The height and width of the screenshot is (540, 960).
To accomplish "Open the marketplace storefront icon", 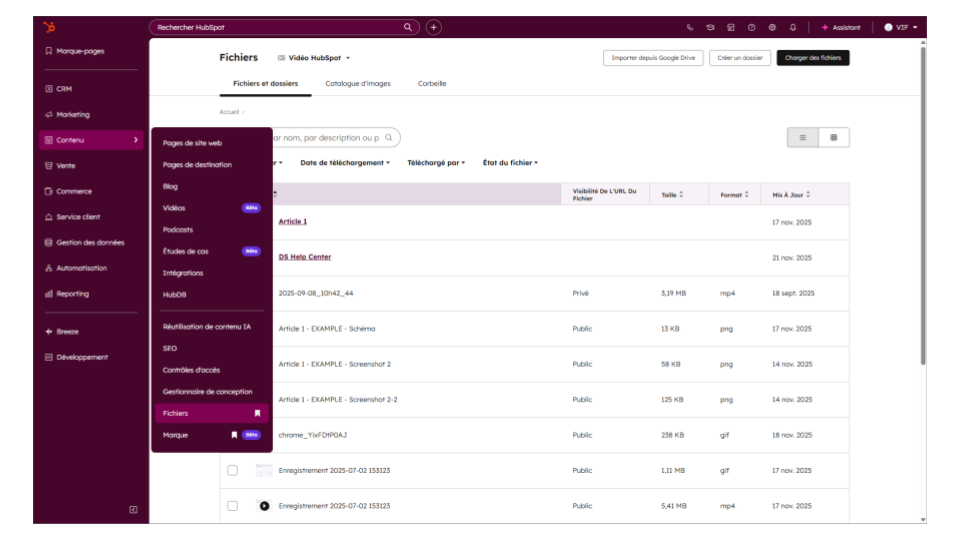I will point(731,27).
